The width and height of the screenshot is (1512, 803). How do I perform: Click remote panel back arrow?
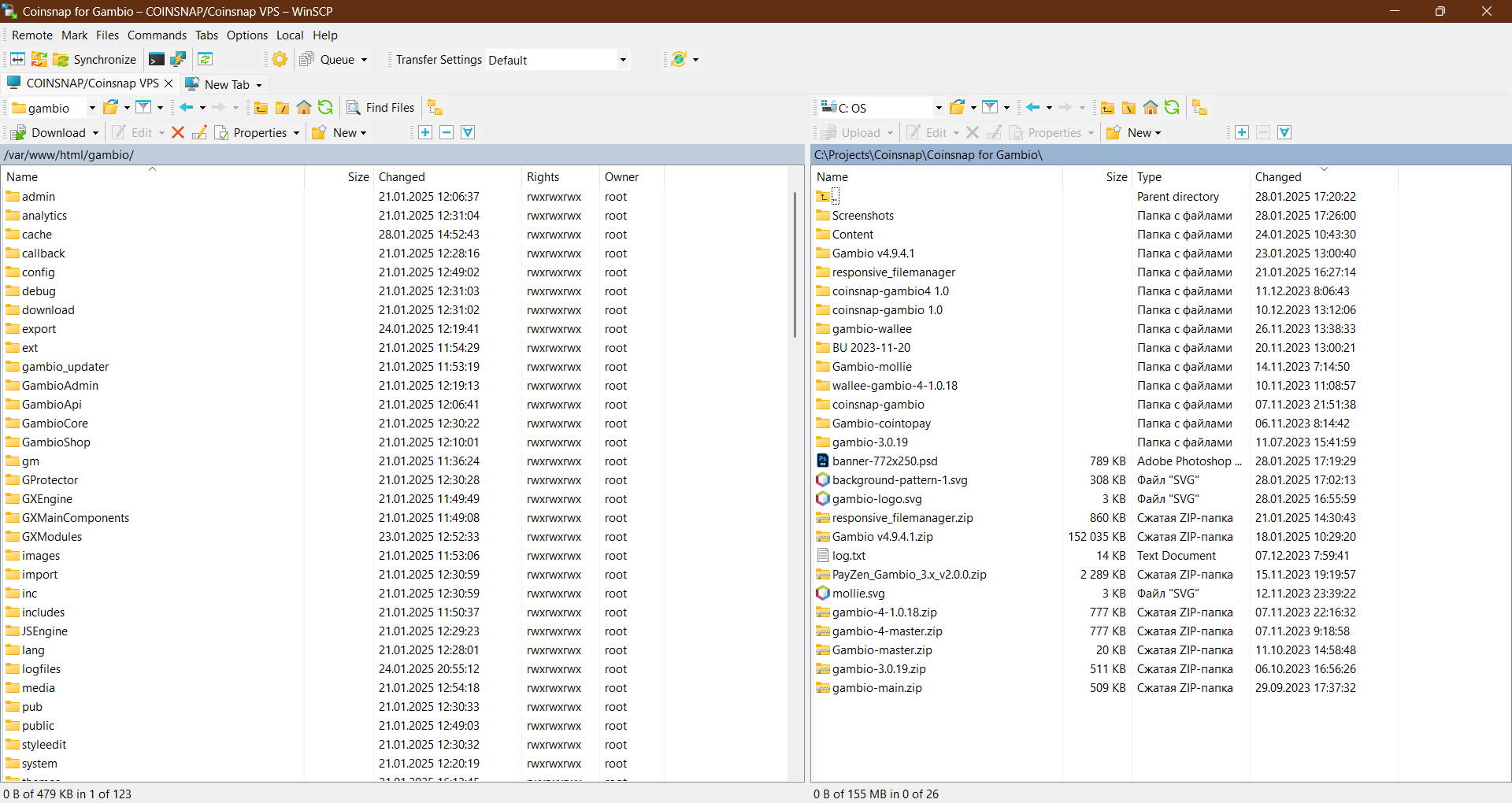[187, 108]
